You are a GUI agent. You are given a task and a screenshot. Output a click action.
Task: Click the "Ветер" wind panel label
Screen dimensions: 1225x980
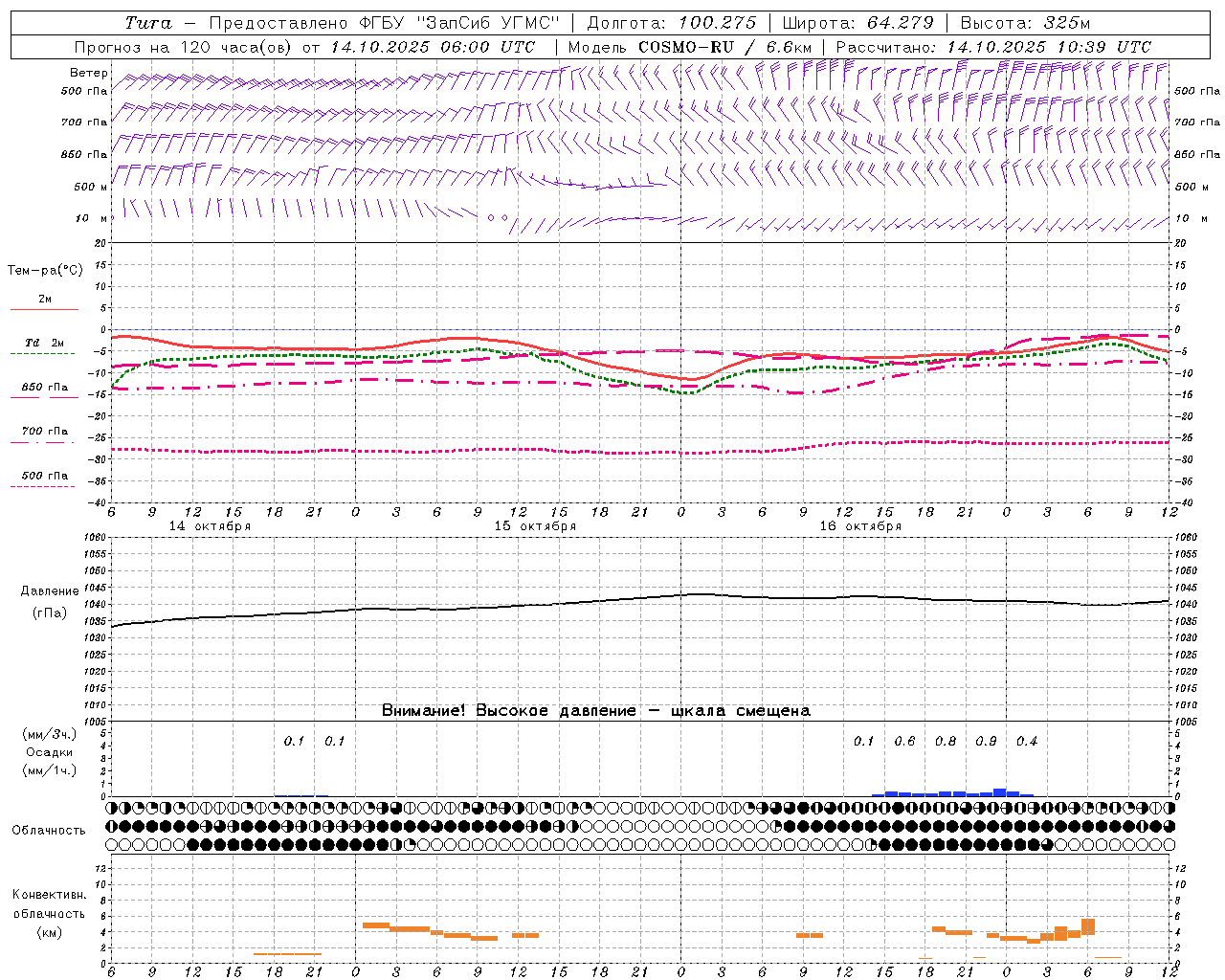(88, 73)
